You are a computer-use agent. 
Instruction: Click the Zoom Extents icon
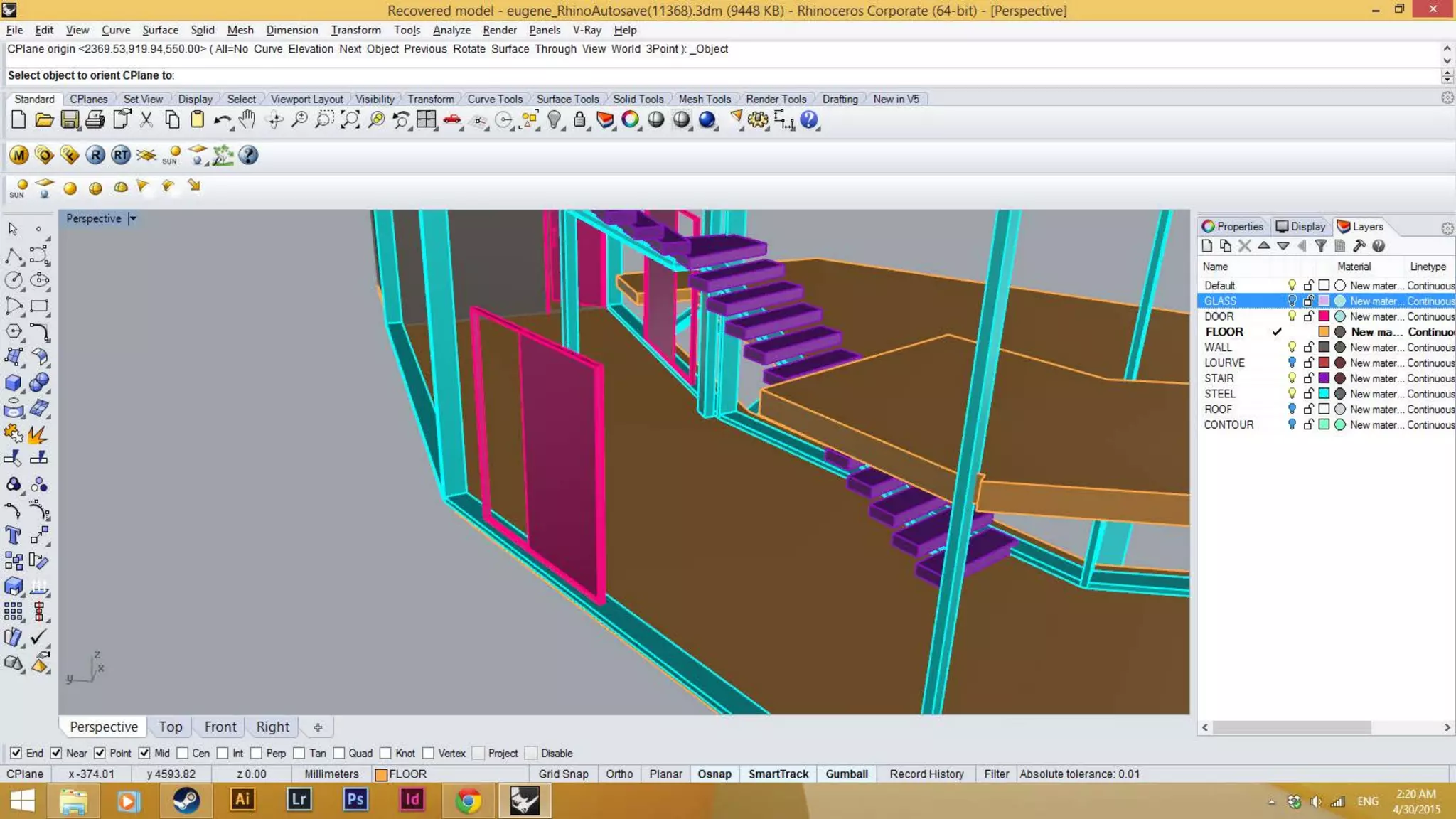pyautogui.click(x=350, y=120)
